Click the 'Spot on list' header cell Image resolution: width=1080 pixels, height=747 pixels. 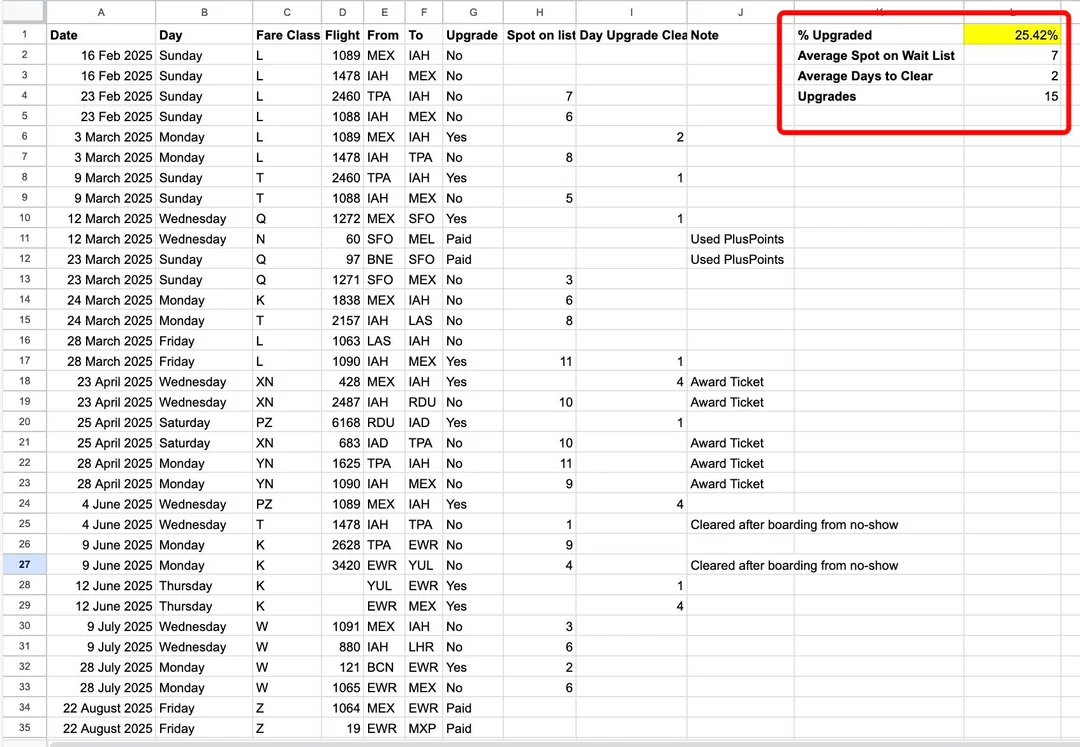click(x=540, y=35)
